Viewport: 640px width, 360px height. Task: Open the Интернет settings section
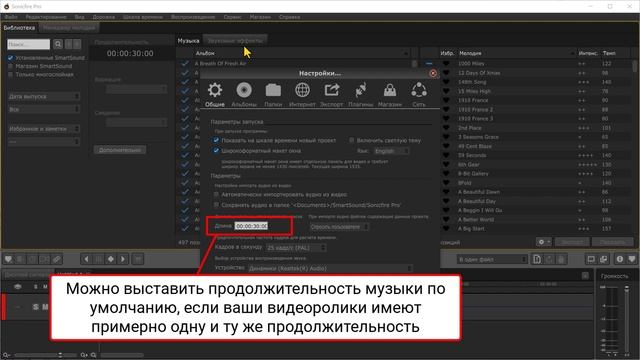pyautogui.click(x=302, y=95)
